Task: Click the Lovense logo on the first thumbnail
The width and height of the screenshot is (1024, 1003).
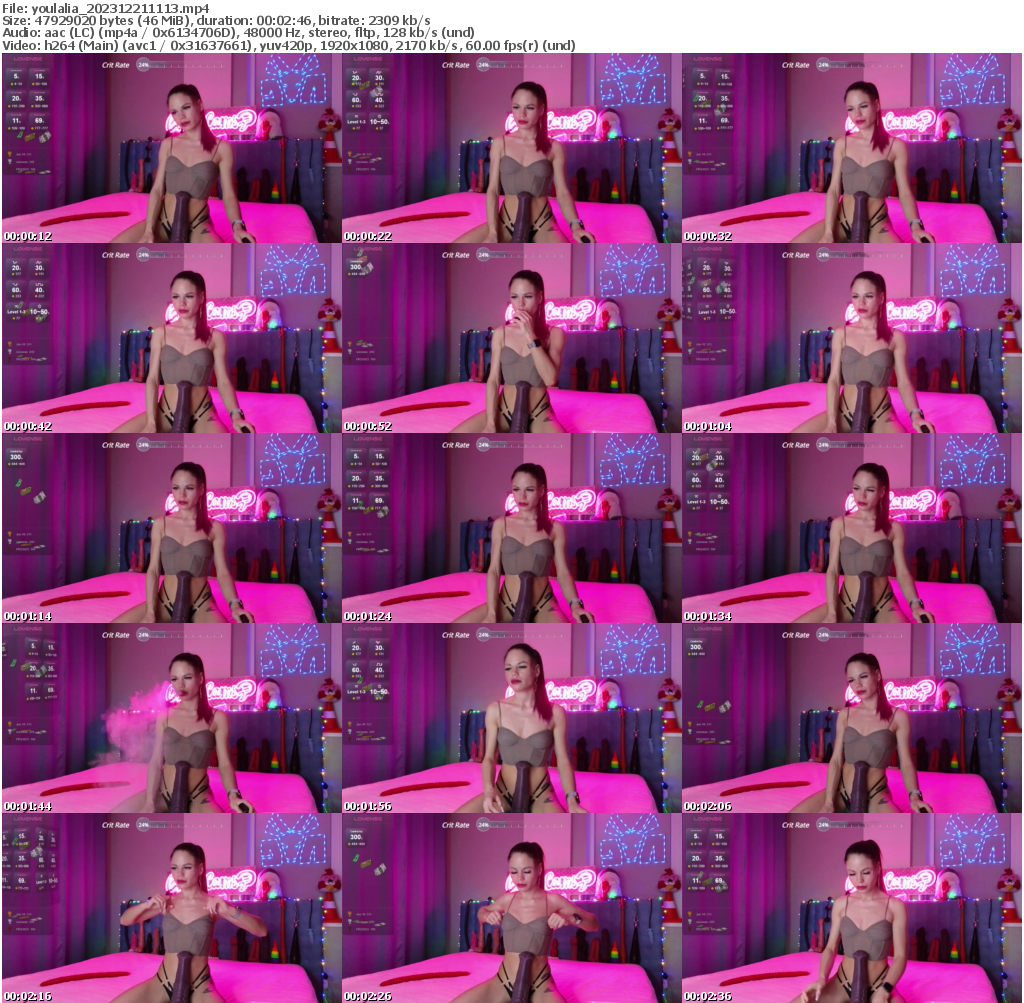Action: pos(28,59)
